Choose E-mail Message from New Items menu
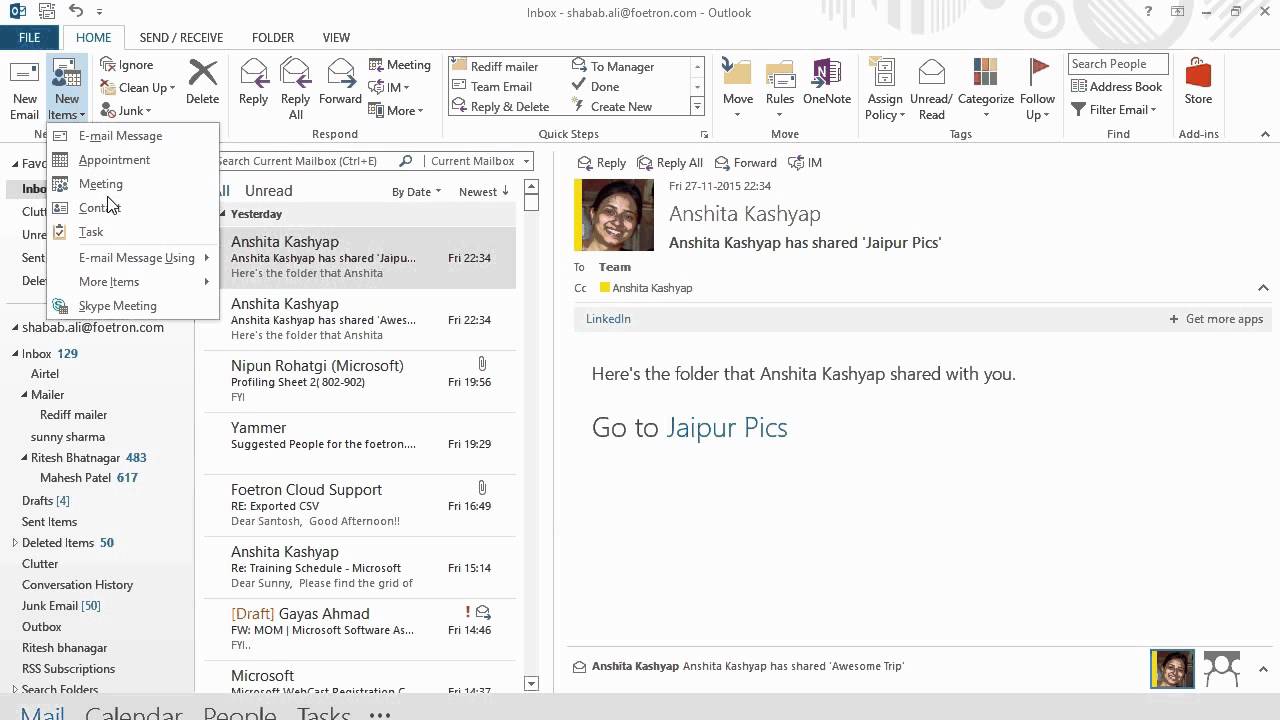 coord(132,136)
